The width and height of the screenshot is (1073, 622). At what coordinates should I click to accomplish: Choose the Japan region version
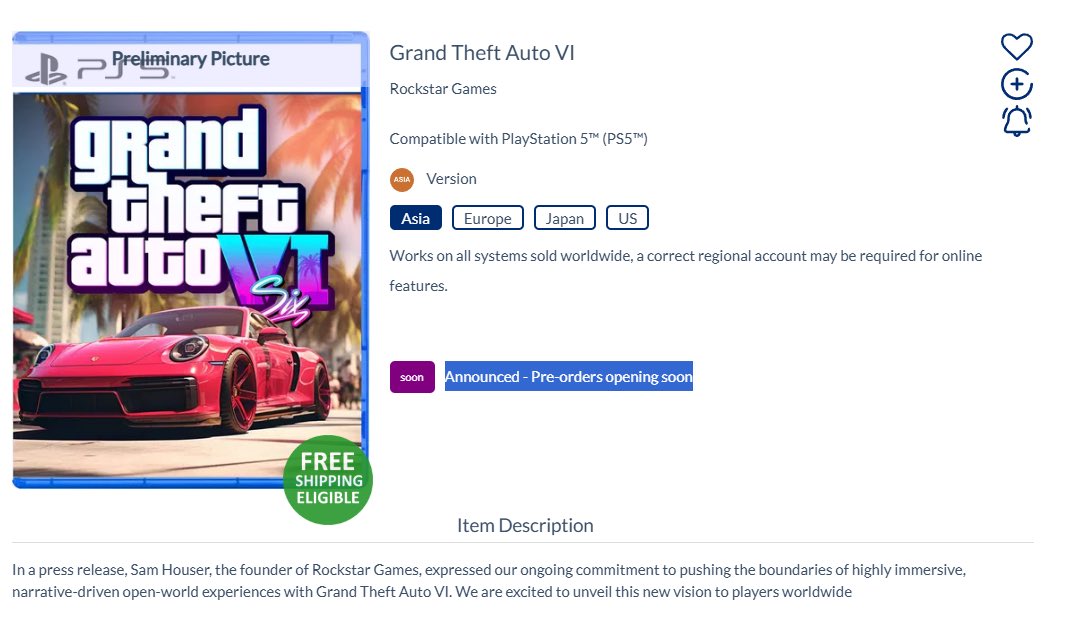564,218
